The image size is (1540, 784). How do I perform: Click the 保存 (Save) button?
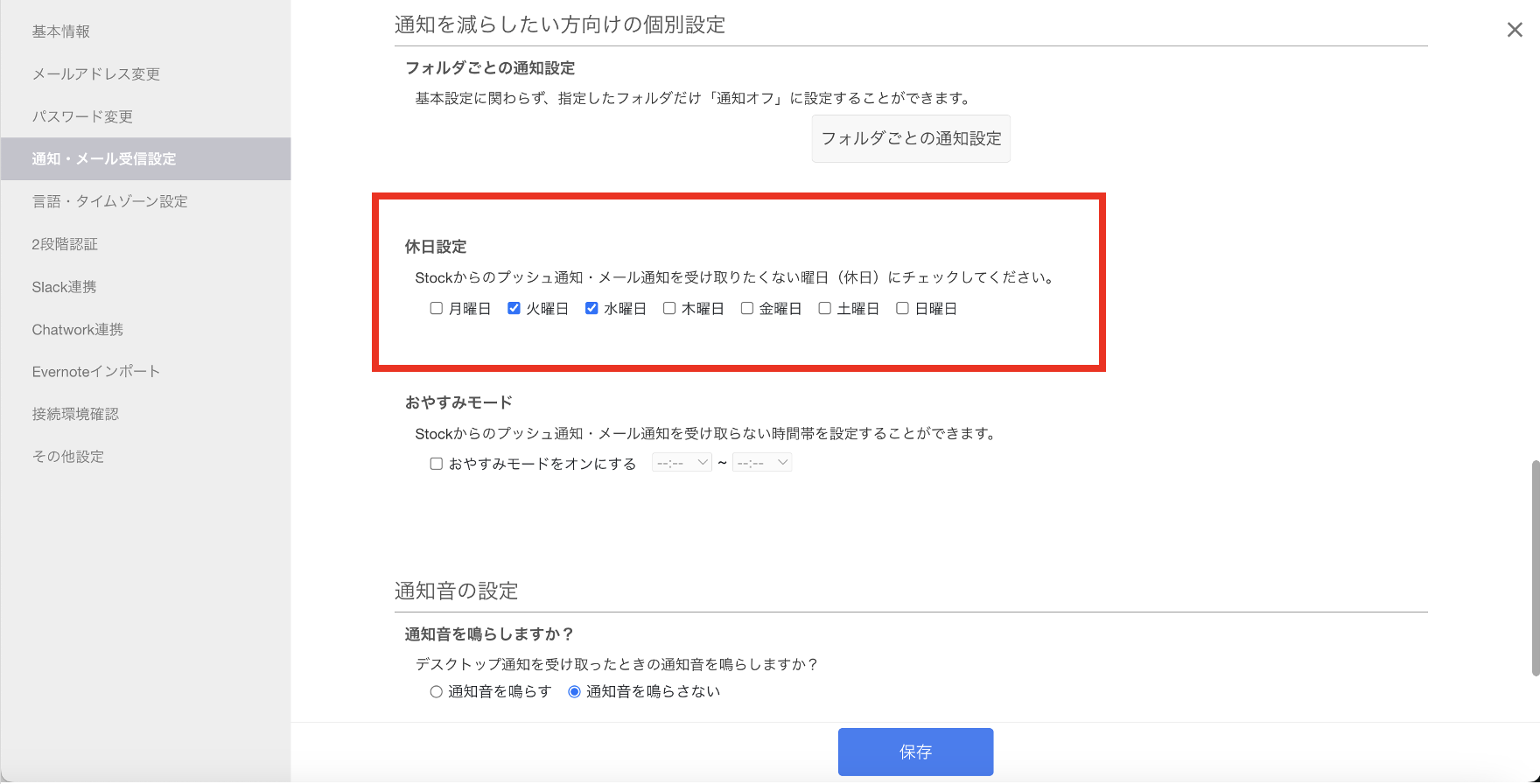click(915, 752)
